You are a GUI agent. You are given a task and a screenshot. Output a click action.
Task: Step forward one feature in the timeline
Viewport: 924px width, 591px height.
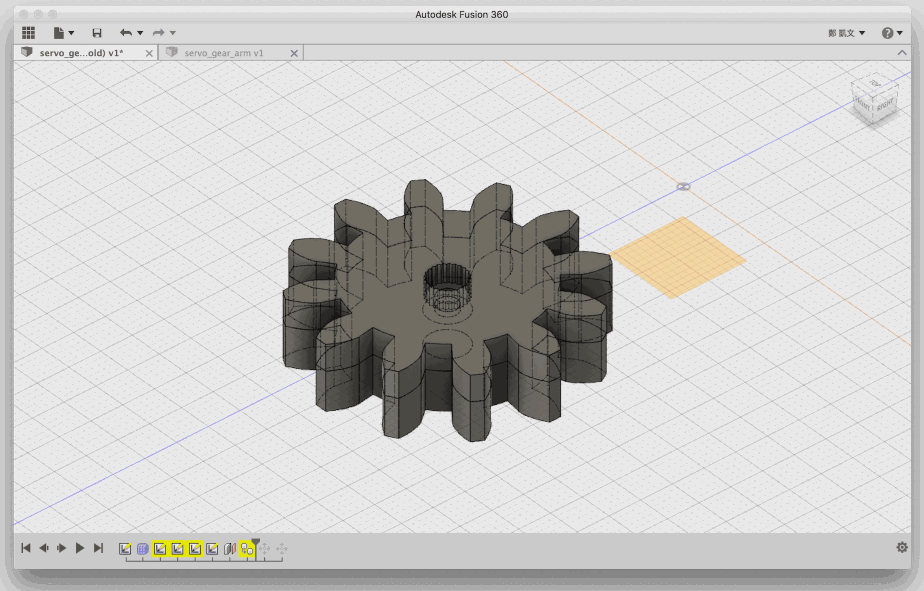pos(61,548)
